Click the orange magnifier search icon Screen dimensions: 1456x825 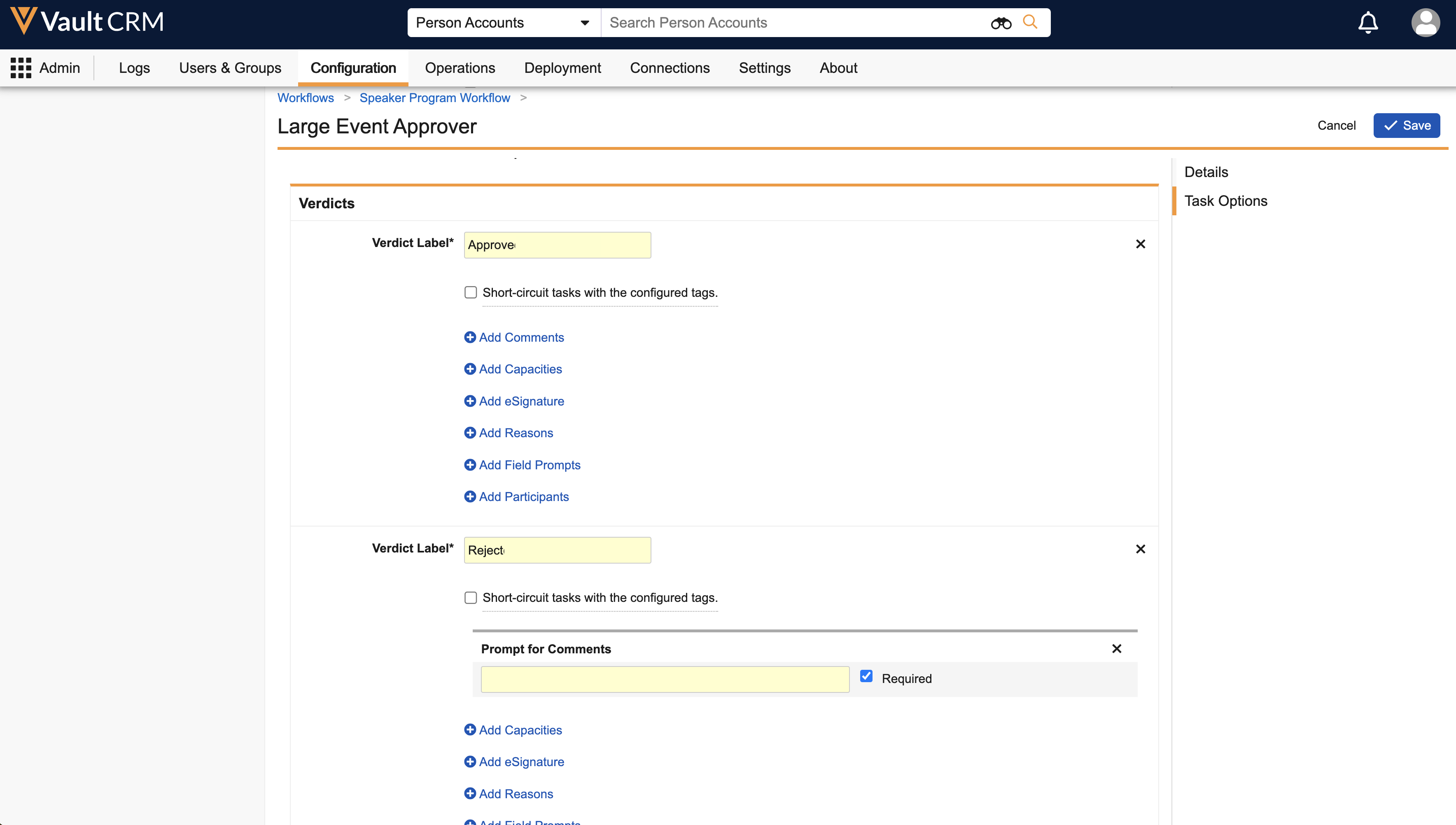(1030, 22)
